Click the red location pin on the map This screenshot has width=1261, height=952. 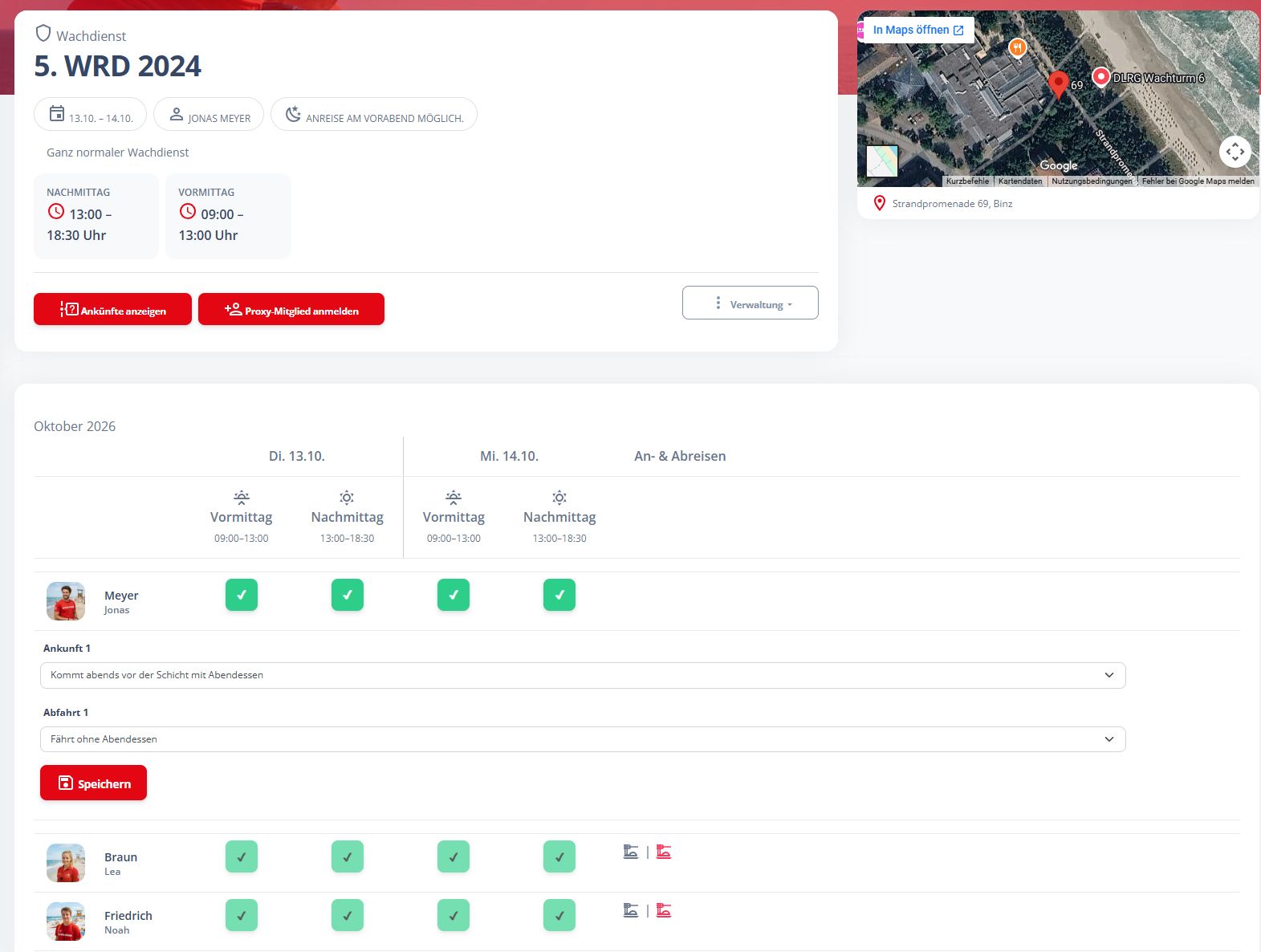click(x=1059, y=83)
